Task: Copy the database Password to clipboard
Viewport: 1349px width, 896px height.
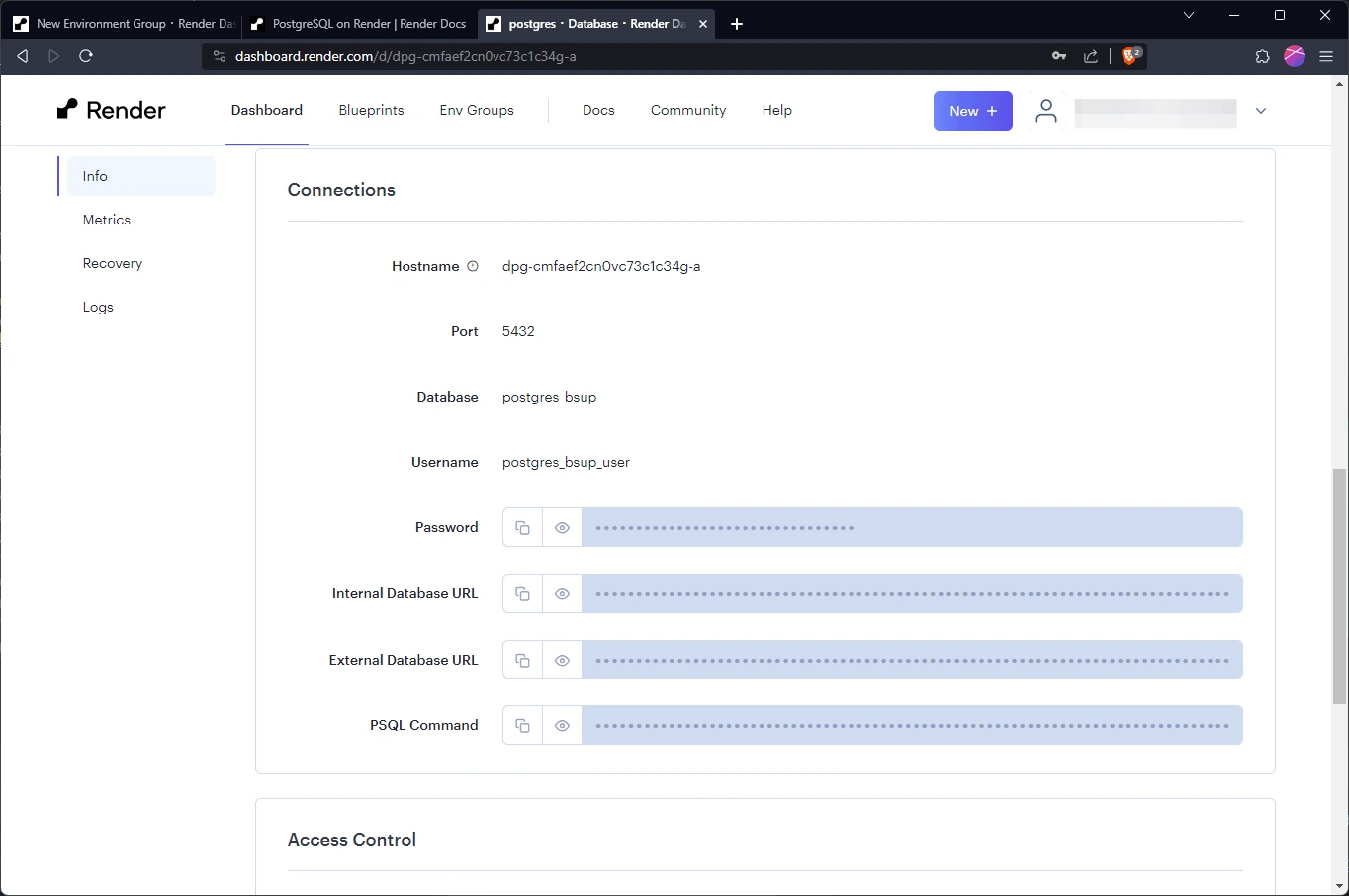Action: coord(522,527)
